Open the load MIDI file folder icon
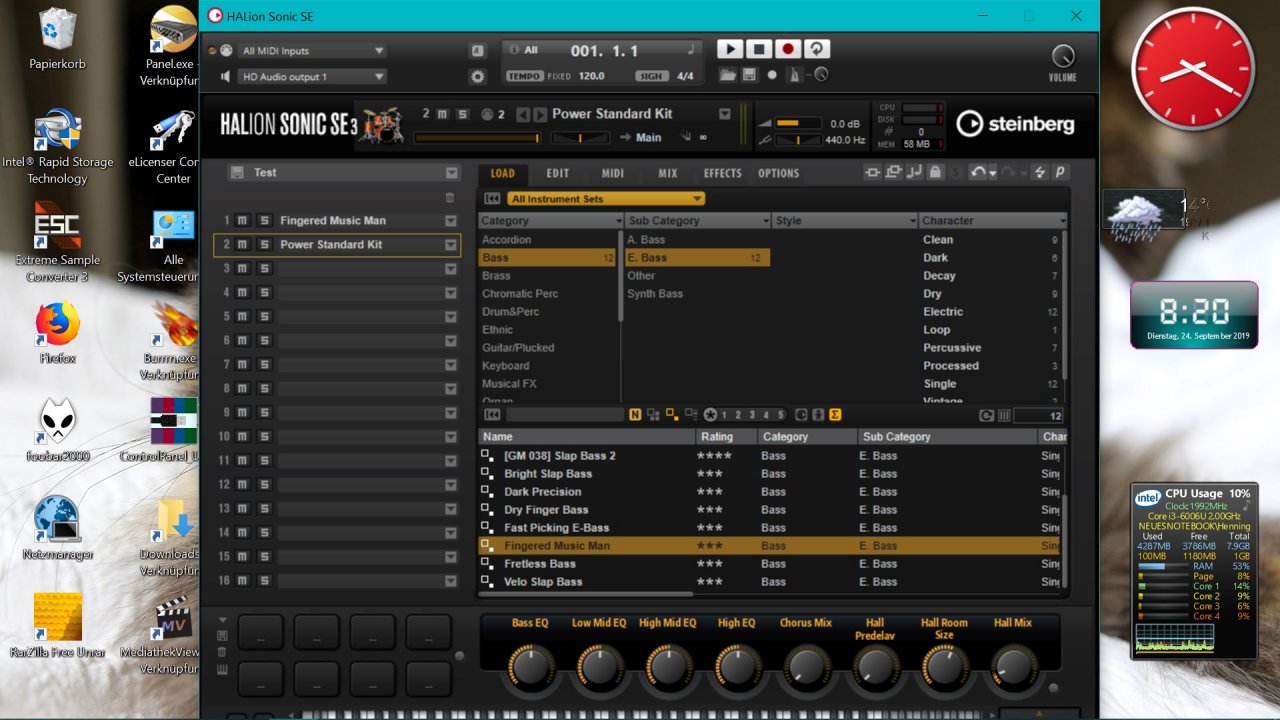Image resolution: width=1280 pixels, height=720 pixels. pos(728,75)
